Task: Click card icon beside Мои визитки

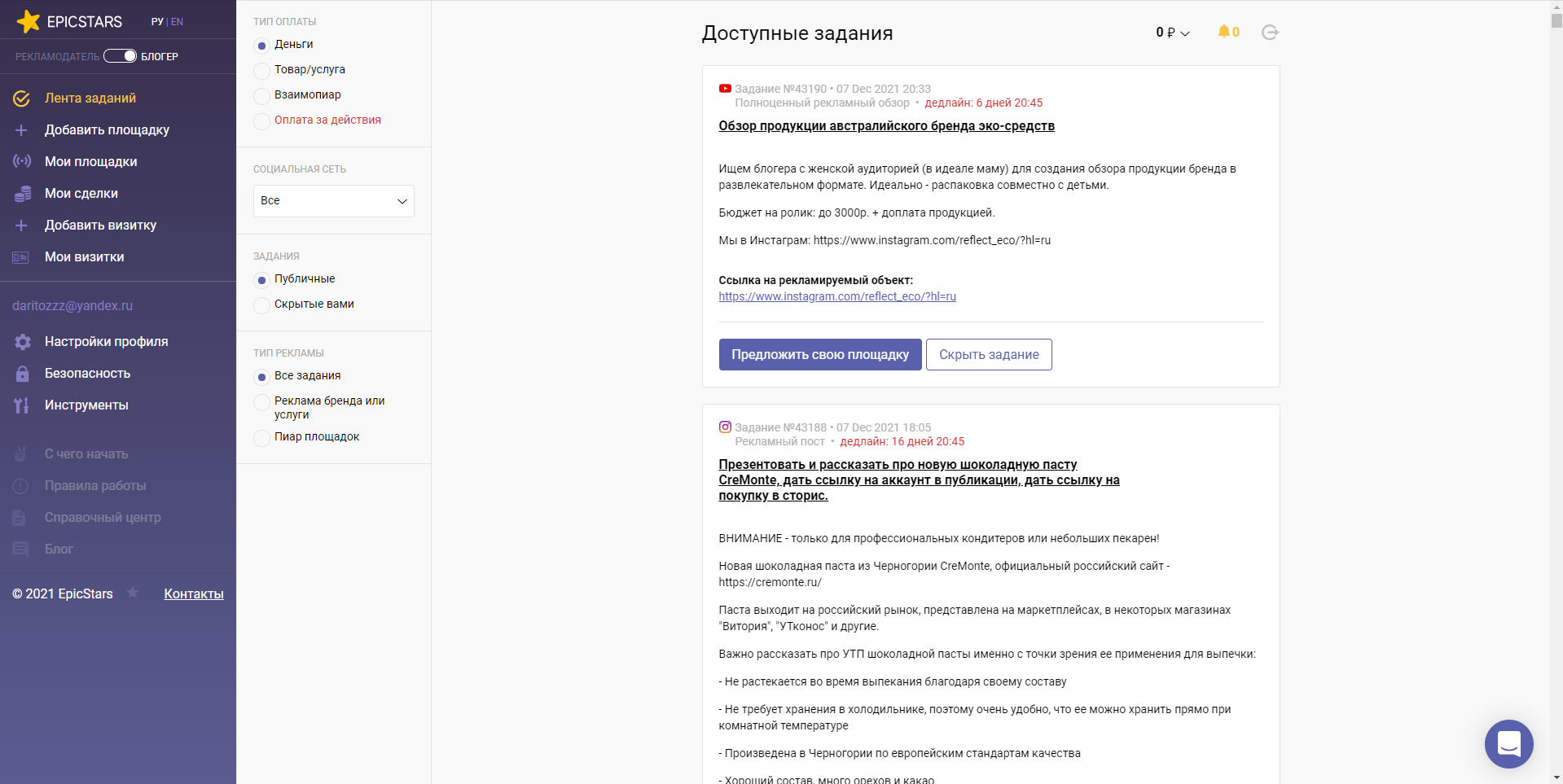Action: click(x=21, y=257)
